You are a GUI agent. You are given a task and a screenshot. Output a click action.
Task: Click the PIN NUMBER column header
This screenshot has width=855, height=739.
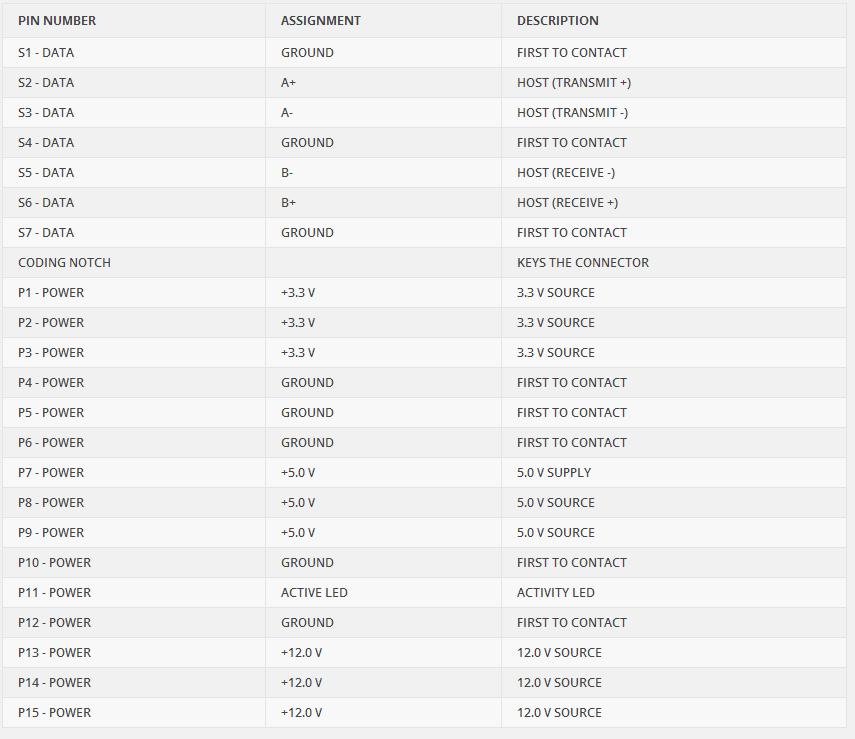[x=57, y=21]
